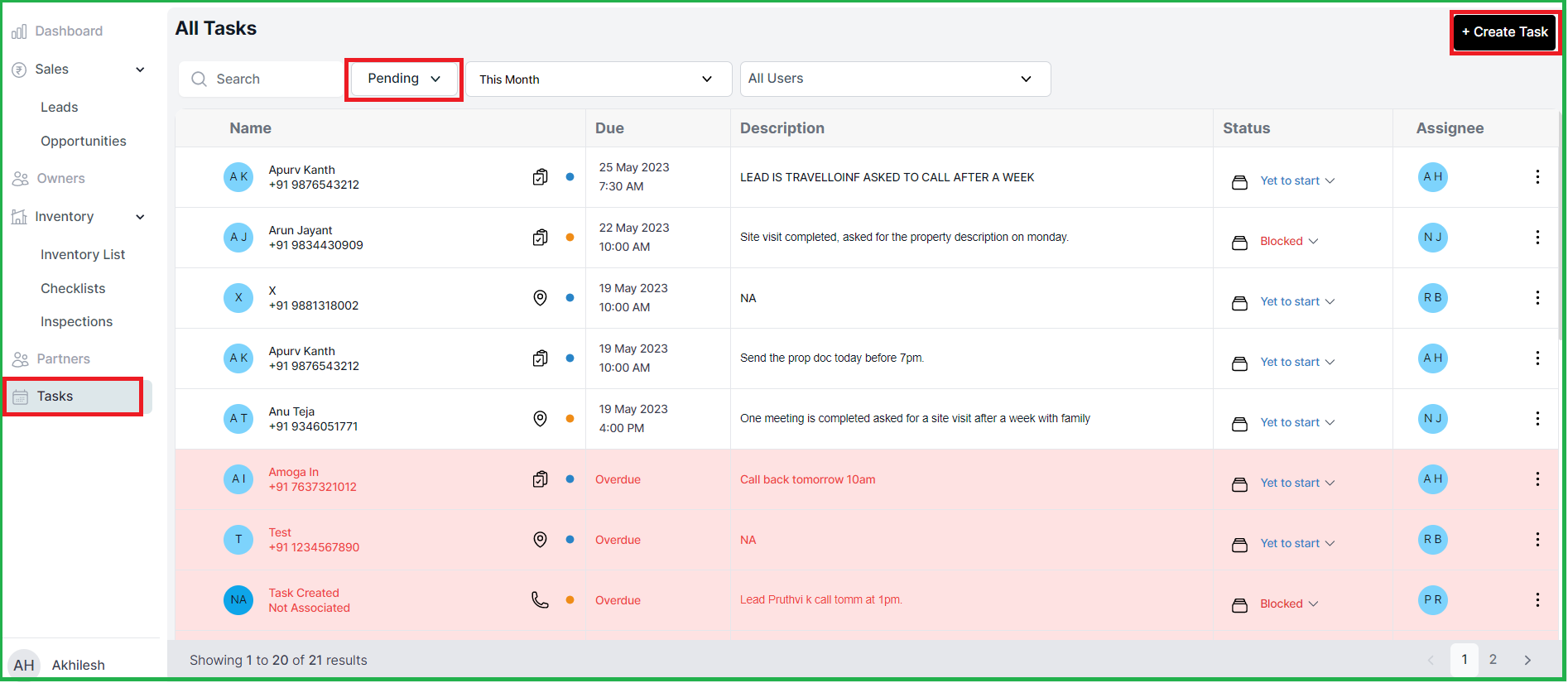Open more options for X task
1568x683 pixels.
(1537, 298)
